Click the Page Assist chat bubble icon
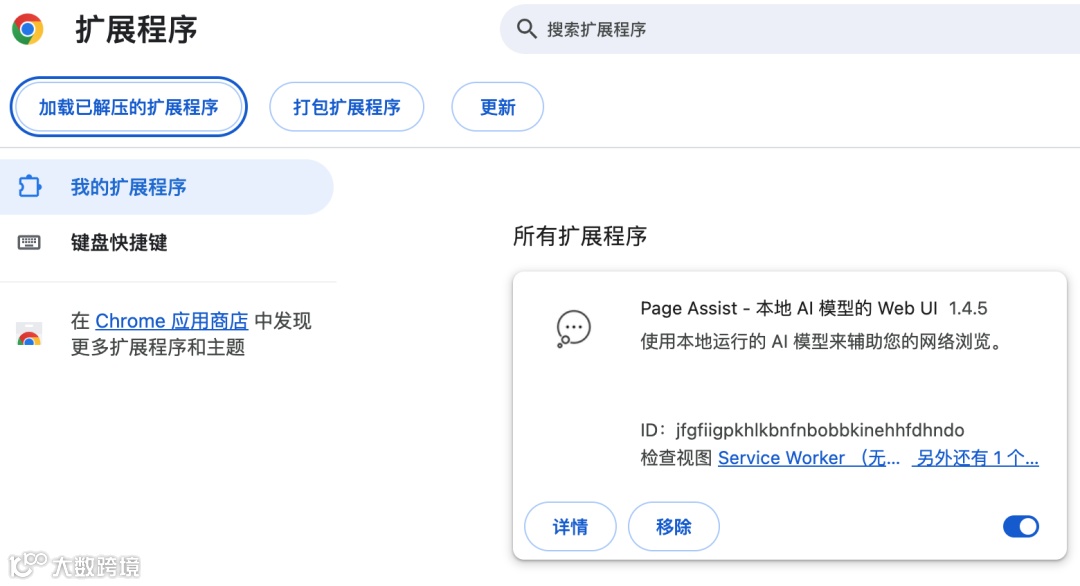 pos(573,328)
